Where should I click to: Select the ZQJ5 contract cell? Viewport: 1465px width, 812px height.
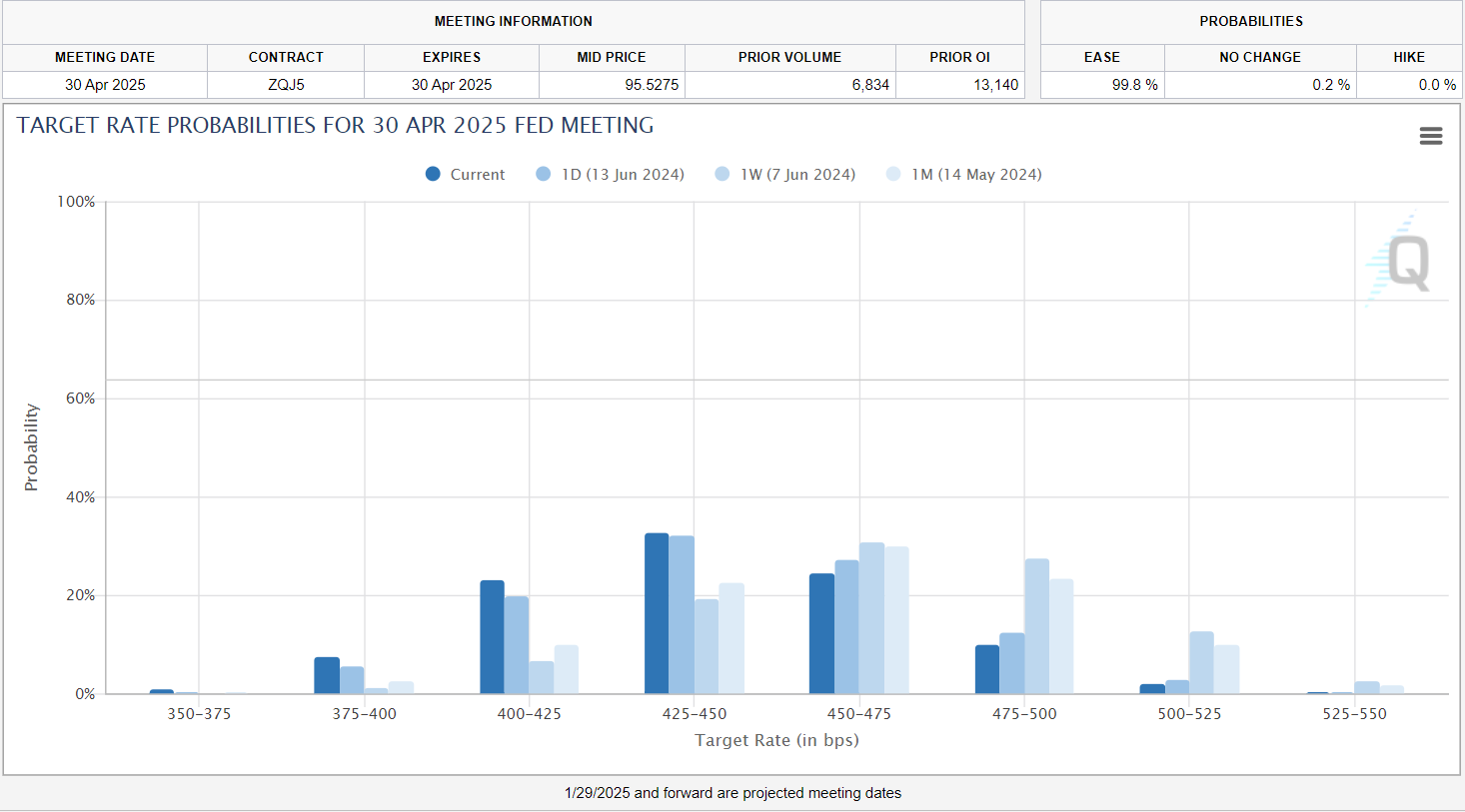pyautogui.click(x=286, y=85)
